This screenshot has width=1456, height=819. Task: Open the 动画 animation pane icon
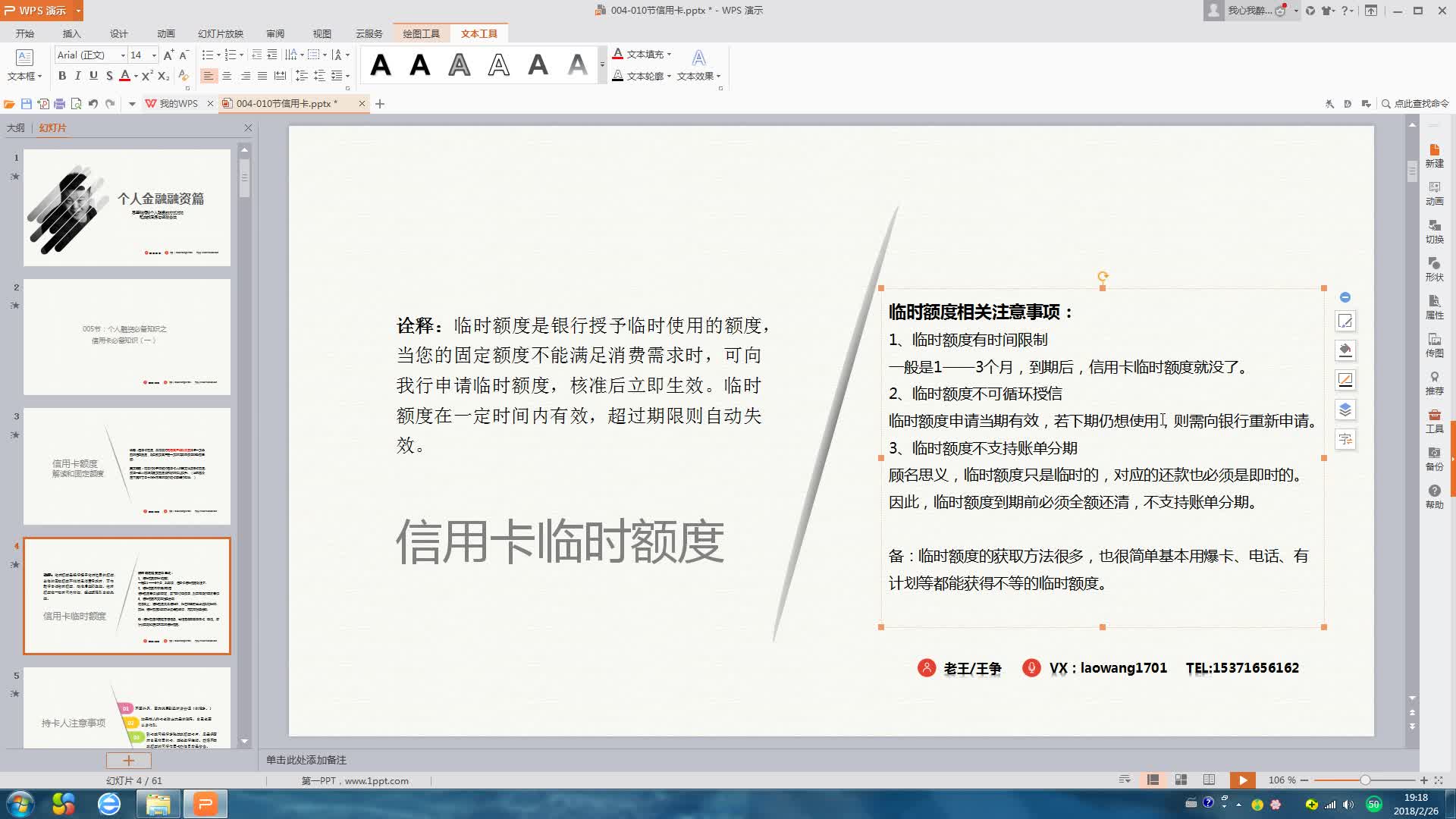tap(1434, 193)
